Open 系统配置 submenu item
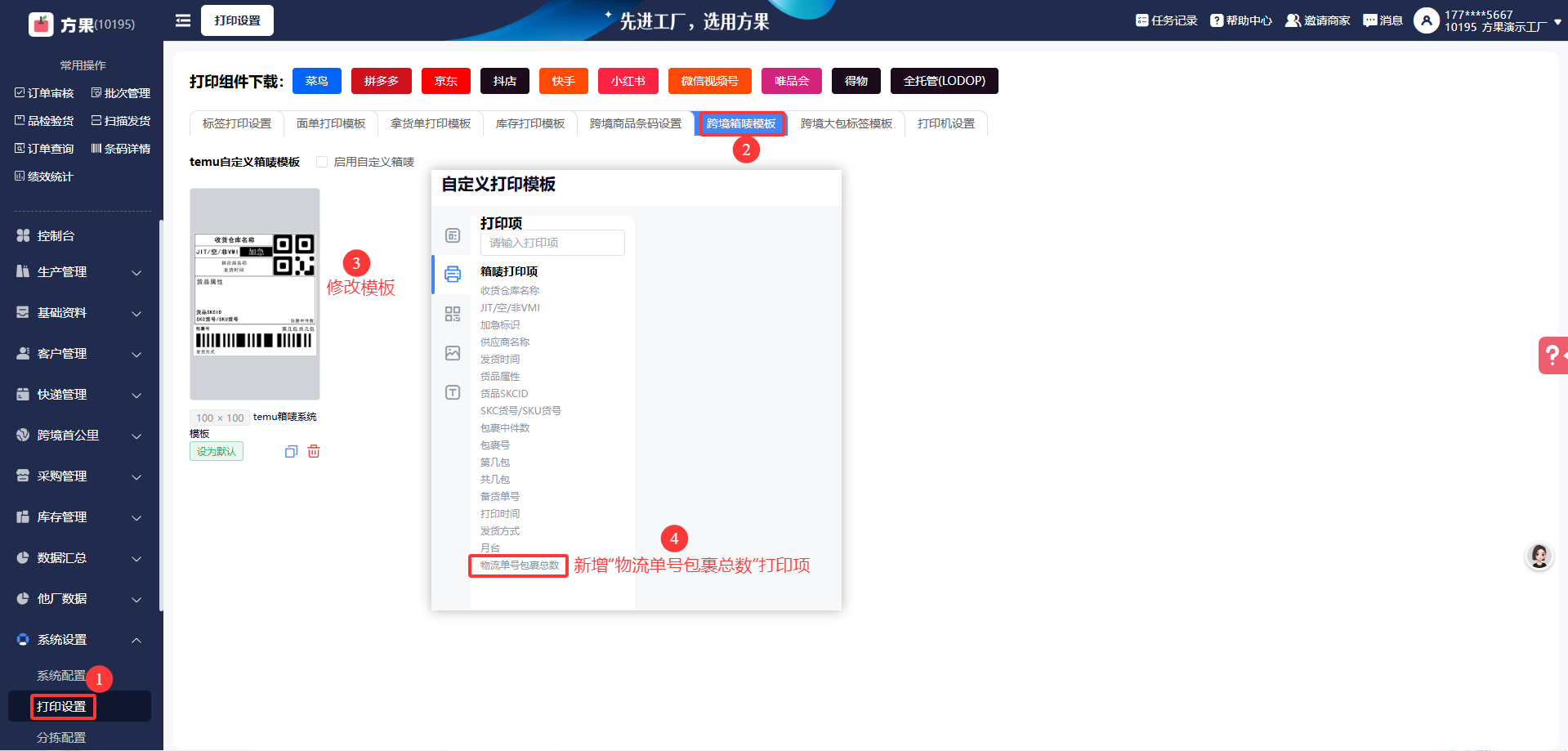 pos(61,676)
